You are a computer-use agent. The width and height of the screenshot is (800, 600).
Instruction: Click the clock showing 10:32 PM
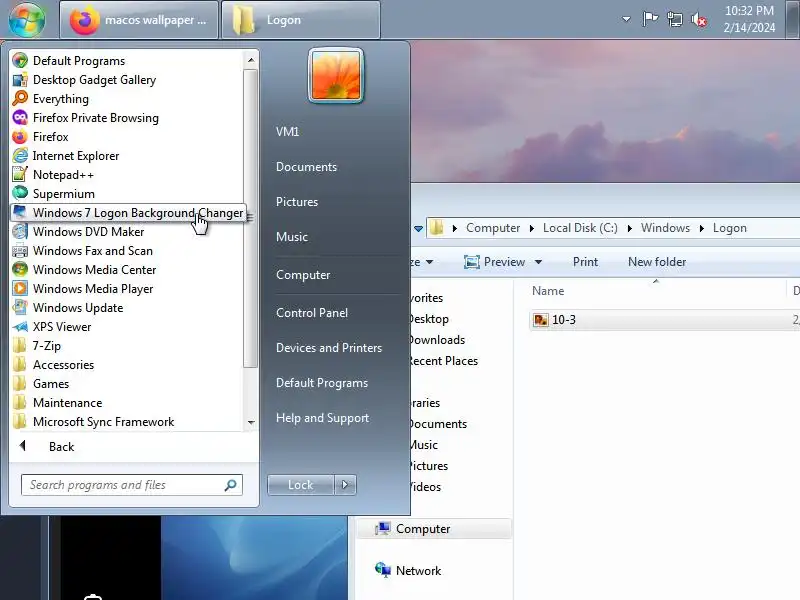(x=749, y=19)
